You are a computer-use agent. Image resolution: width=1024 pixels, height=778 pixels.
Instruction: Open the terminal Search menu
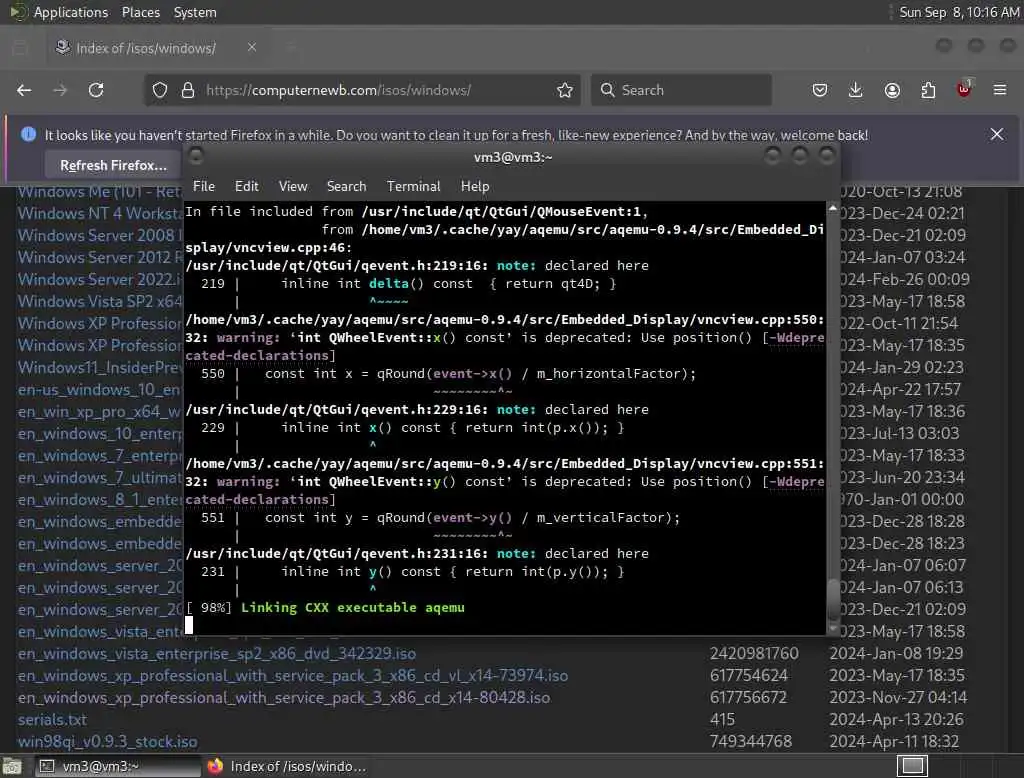tap(346, 186)
